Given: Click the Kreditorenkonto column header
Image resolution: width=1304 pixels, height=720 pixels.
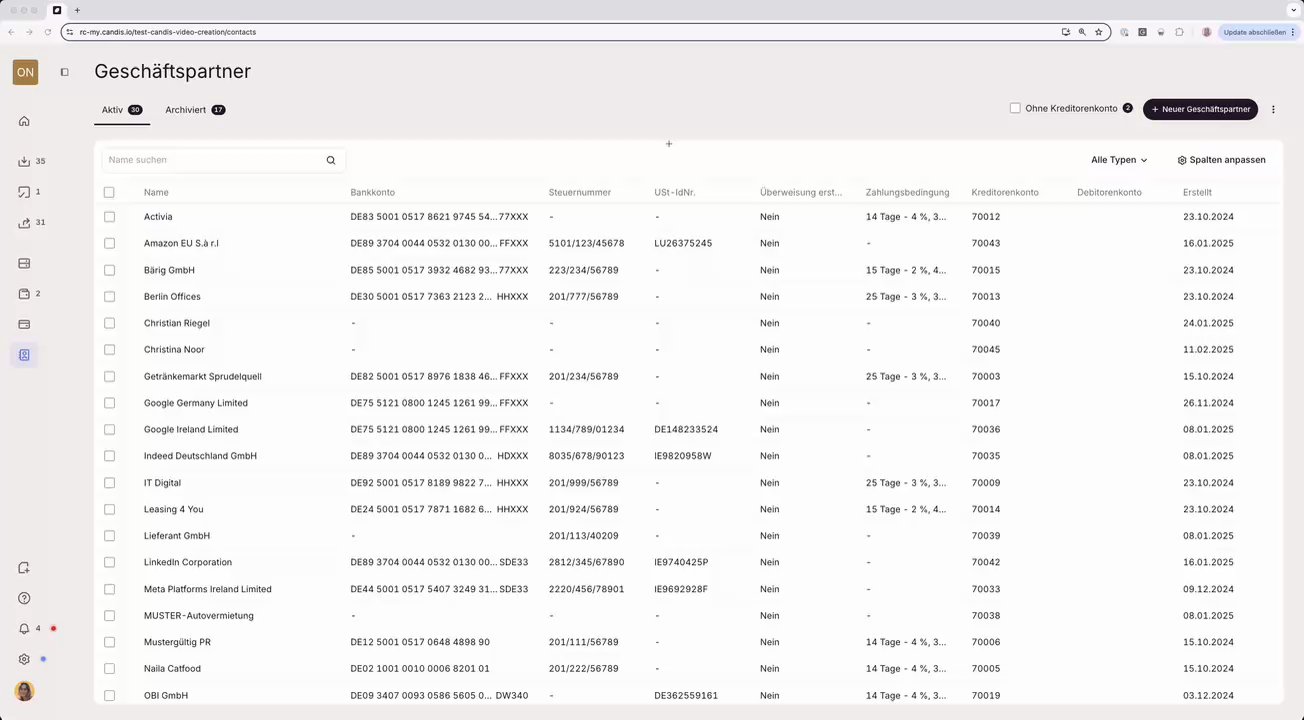Looking at the screenshot, I should pos(1005,192).
